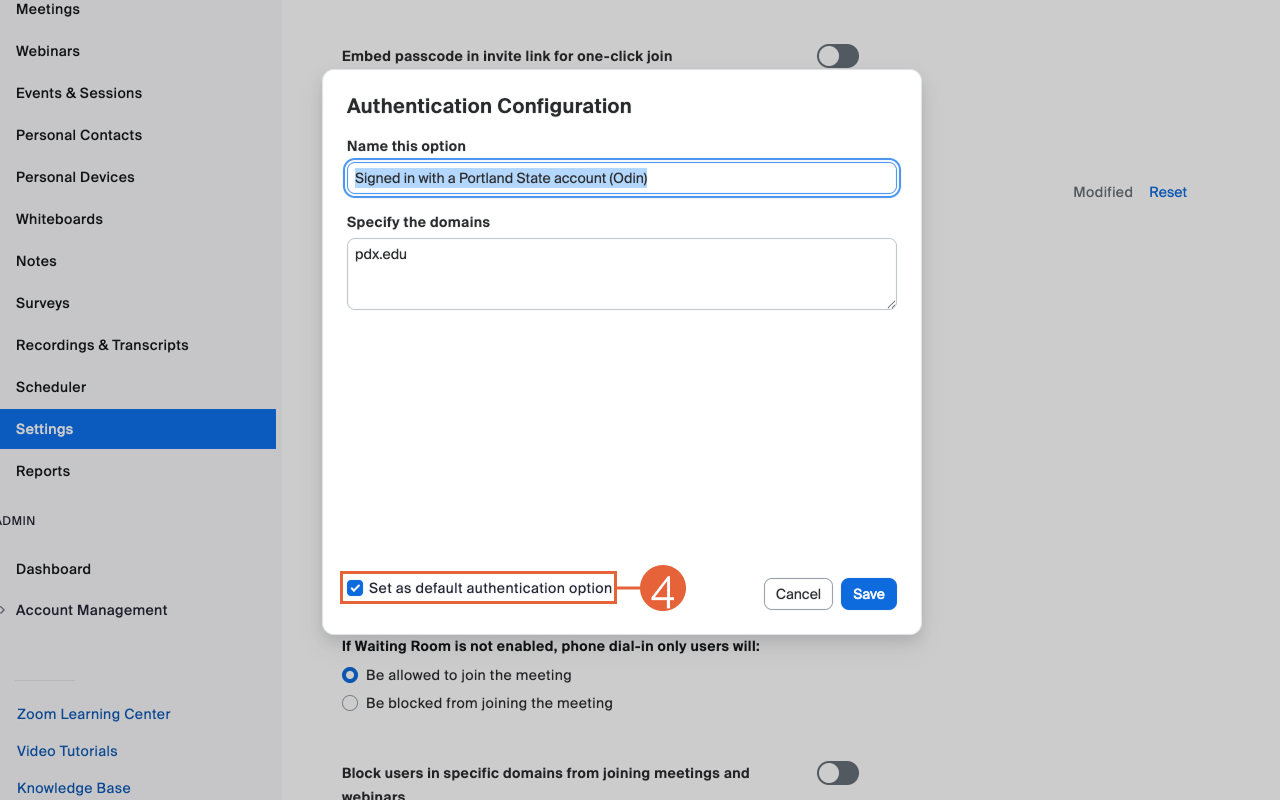Open the Meetings section in the sidebar
Screen dimensions: 1280x800
coord(47,9)
